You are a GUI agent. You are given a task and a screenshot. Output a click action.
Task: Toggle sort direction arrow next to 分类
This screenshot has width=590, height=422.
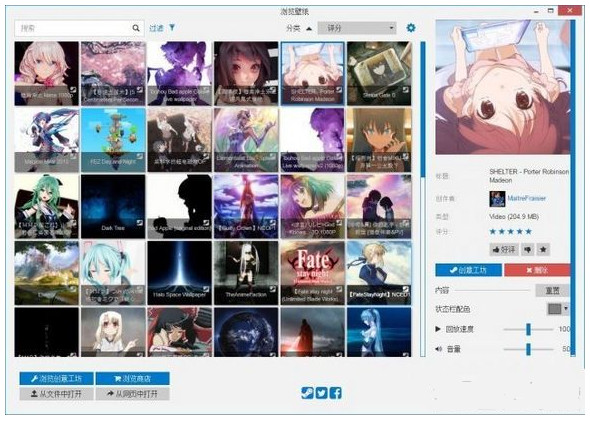[309, 29]
